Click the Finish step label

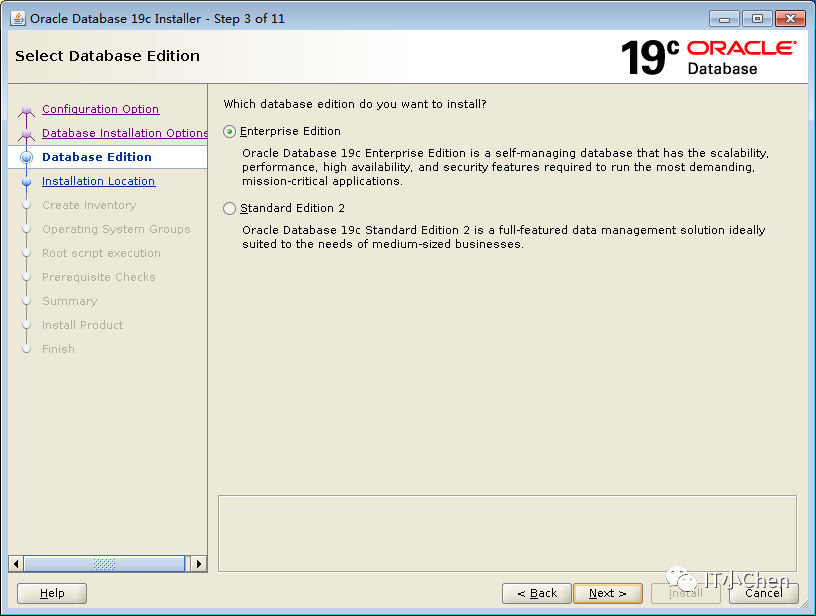[x=58, y=349]
